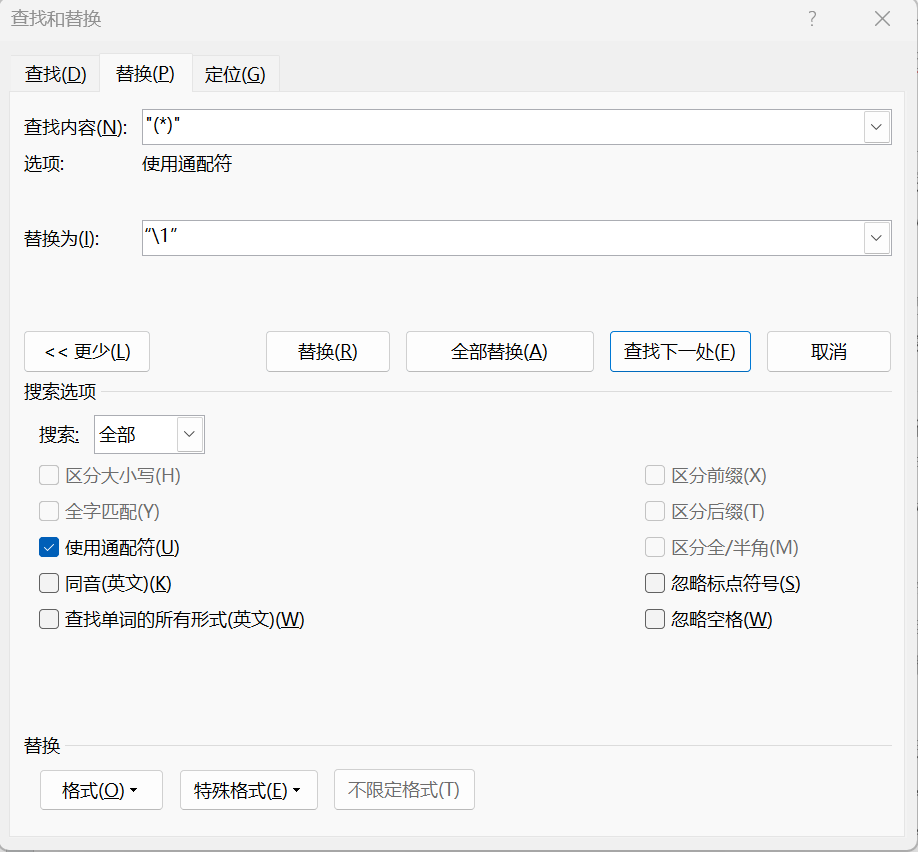Enable the 忽略标点符号(S) checkbox
This screenshot has width=918, height=852.
(x=655, y=584)
